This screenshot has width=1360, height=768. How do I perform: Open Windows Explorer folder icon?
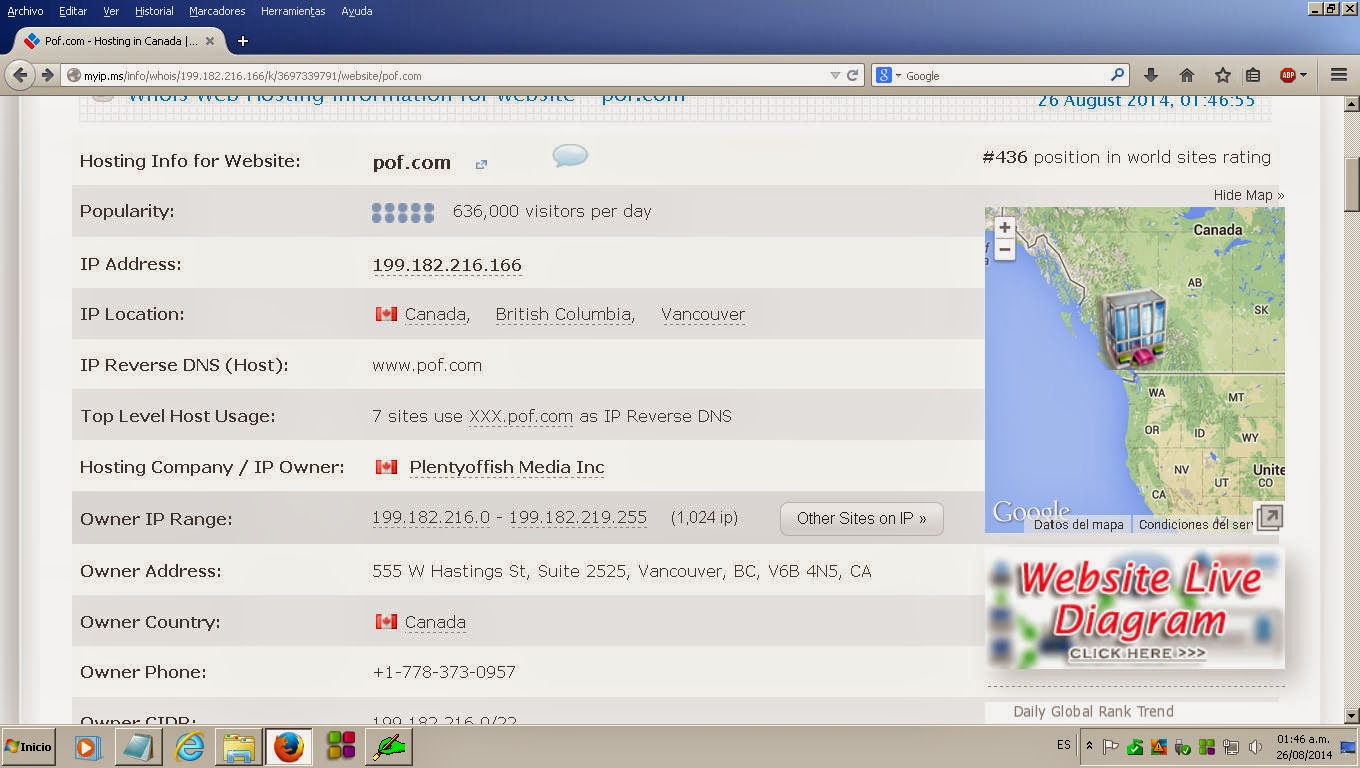tap(238, 747)
